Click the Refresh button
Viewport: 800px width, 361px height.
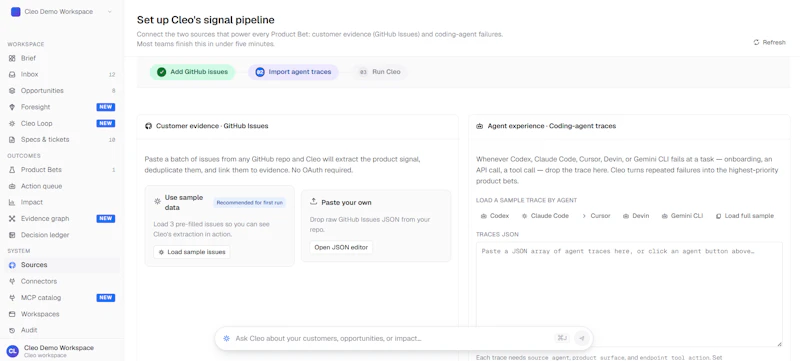769,42
